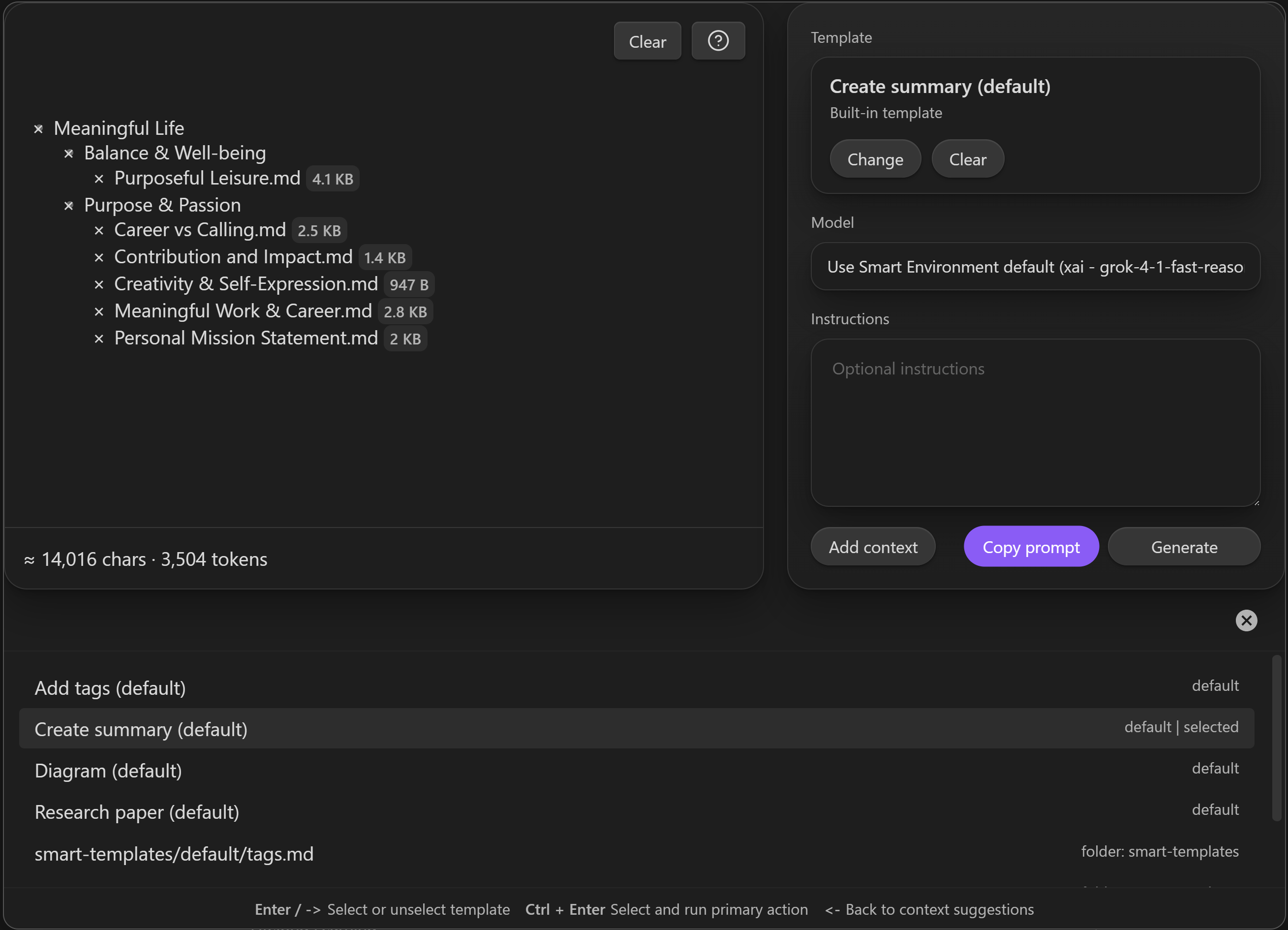The height and width of the screenshot is (930, 1288).
Task: Remove the Purpose & Passion folder via X
Action: tap(69, 206)
